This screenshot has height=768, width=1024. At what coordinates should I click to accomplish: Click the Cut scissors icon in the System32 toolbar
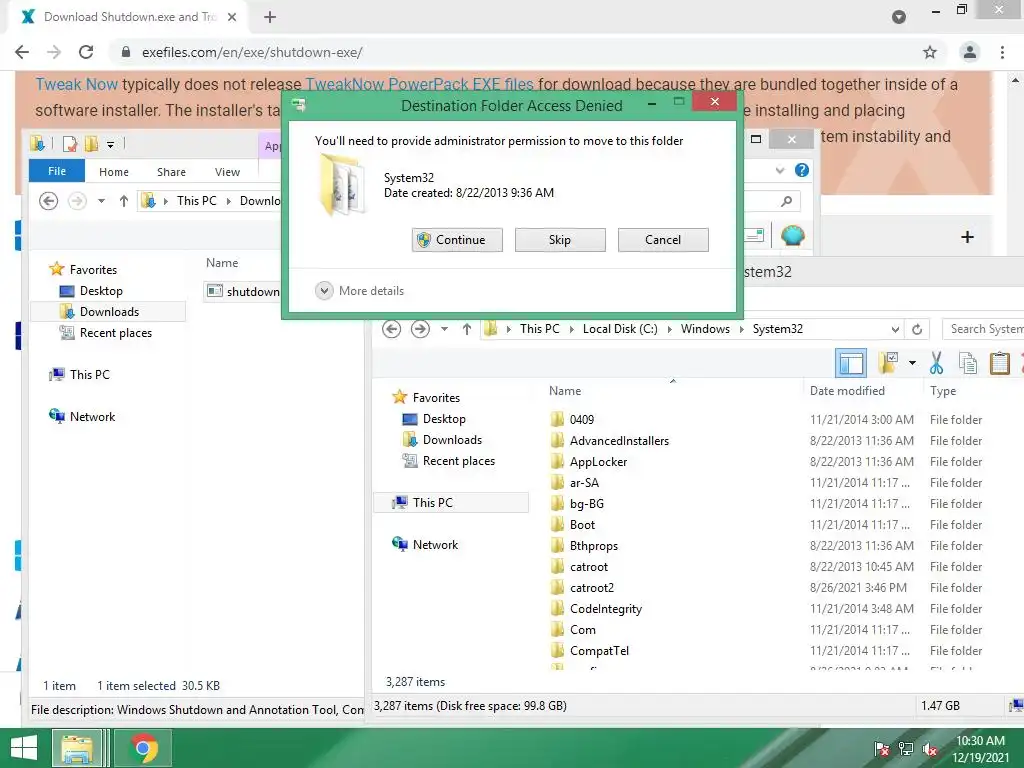click(936, 363)
